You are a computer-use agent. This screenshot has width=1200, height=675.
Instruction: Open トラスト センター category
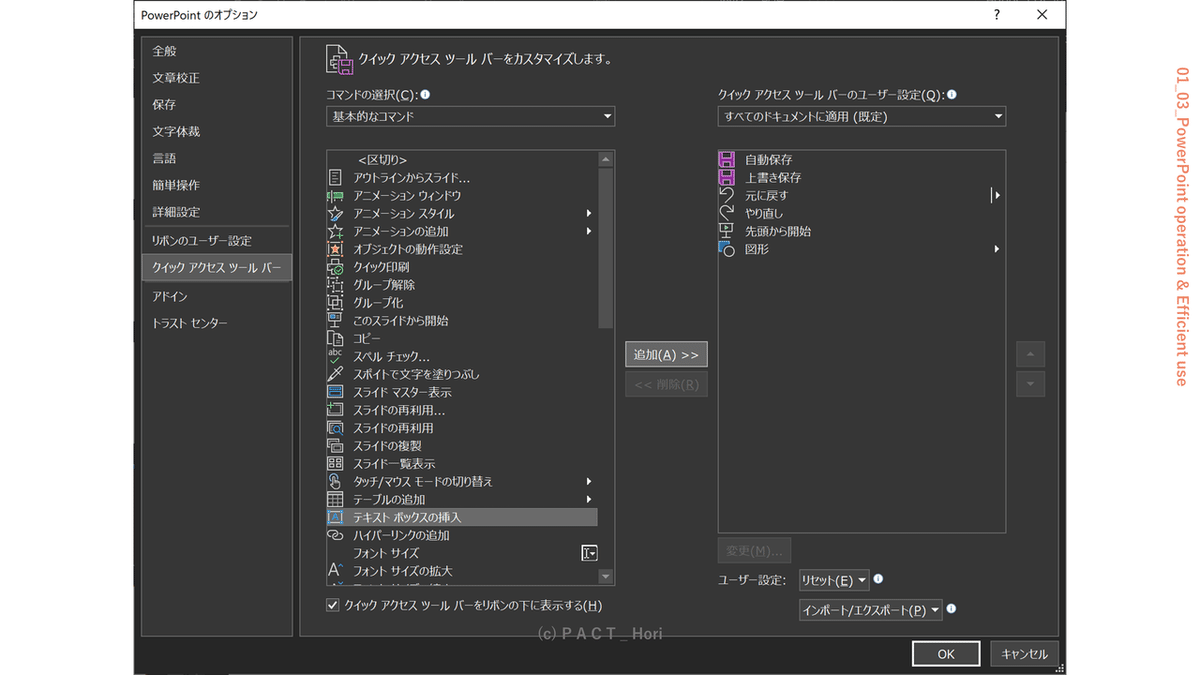(189, 324)
